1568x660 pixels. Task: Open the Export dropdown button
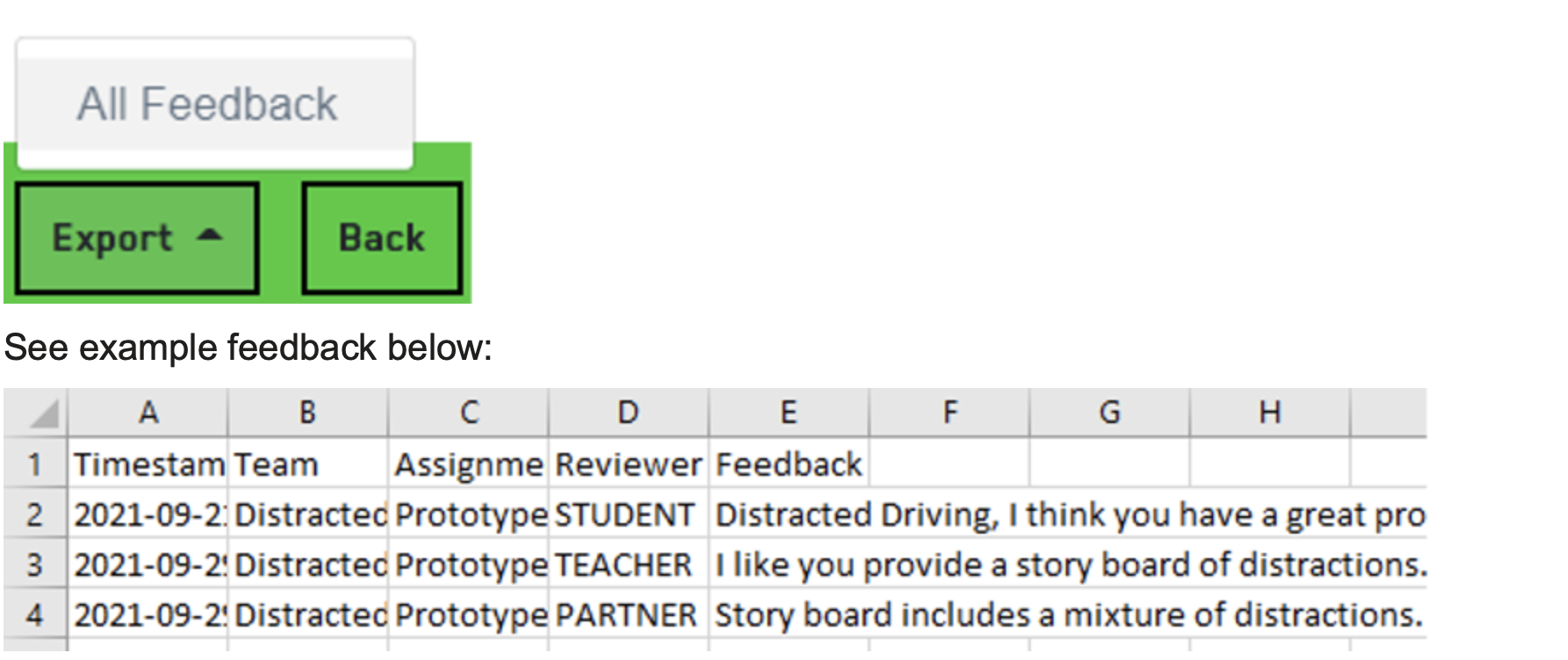coord(137,238)
